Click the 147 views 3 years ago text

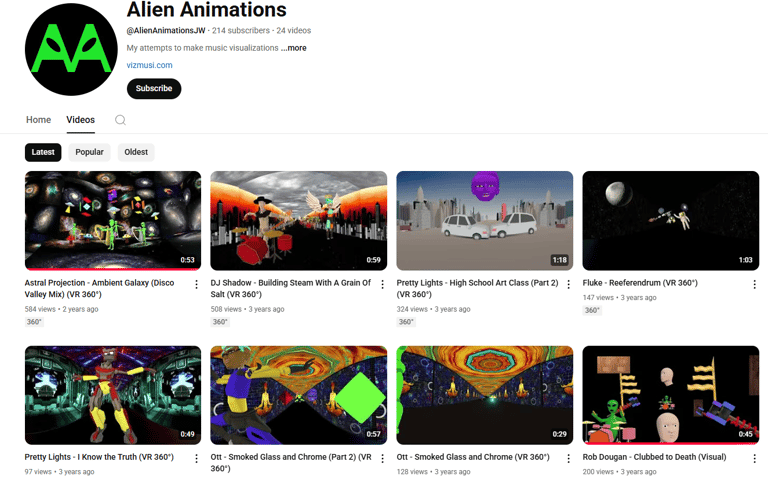[x=620, y=297]
